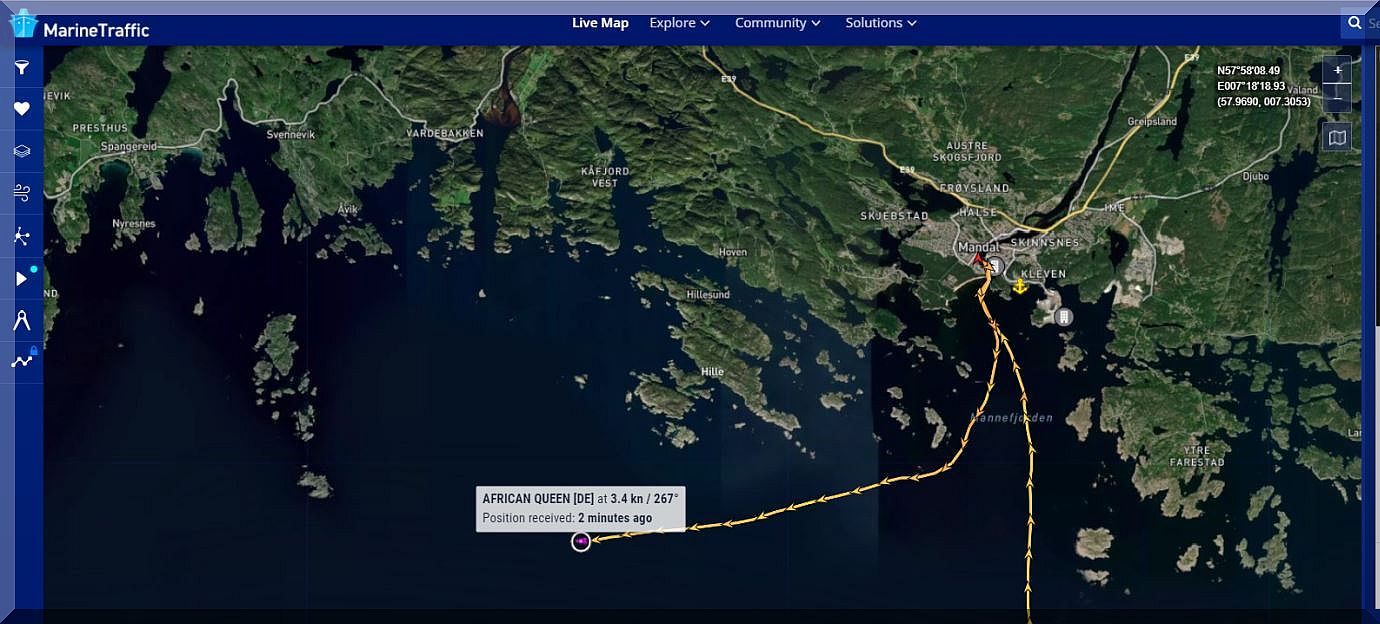Go to the Live Map tab
The image size is (1380, 624).
600,23
